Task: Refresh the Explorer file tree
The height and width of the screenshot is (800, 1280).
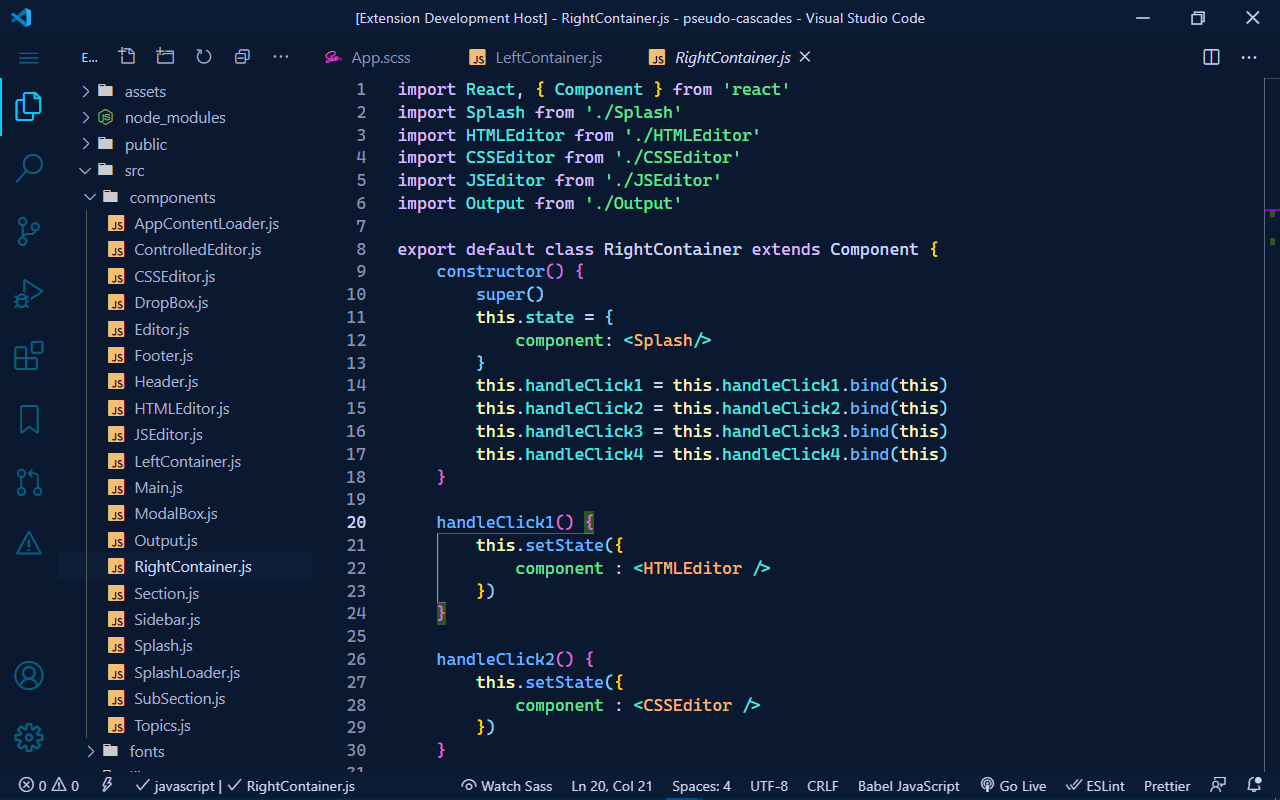Action: [204, 57]
